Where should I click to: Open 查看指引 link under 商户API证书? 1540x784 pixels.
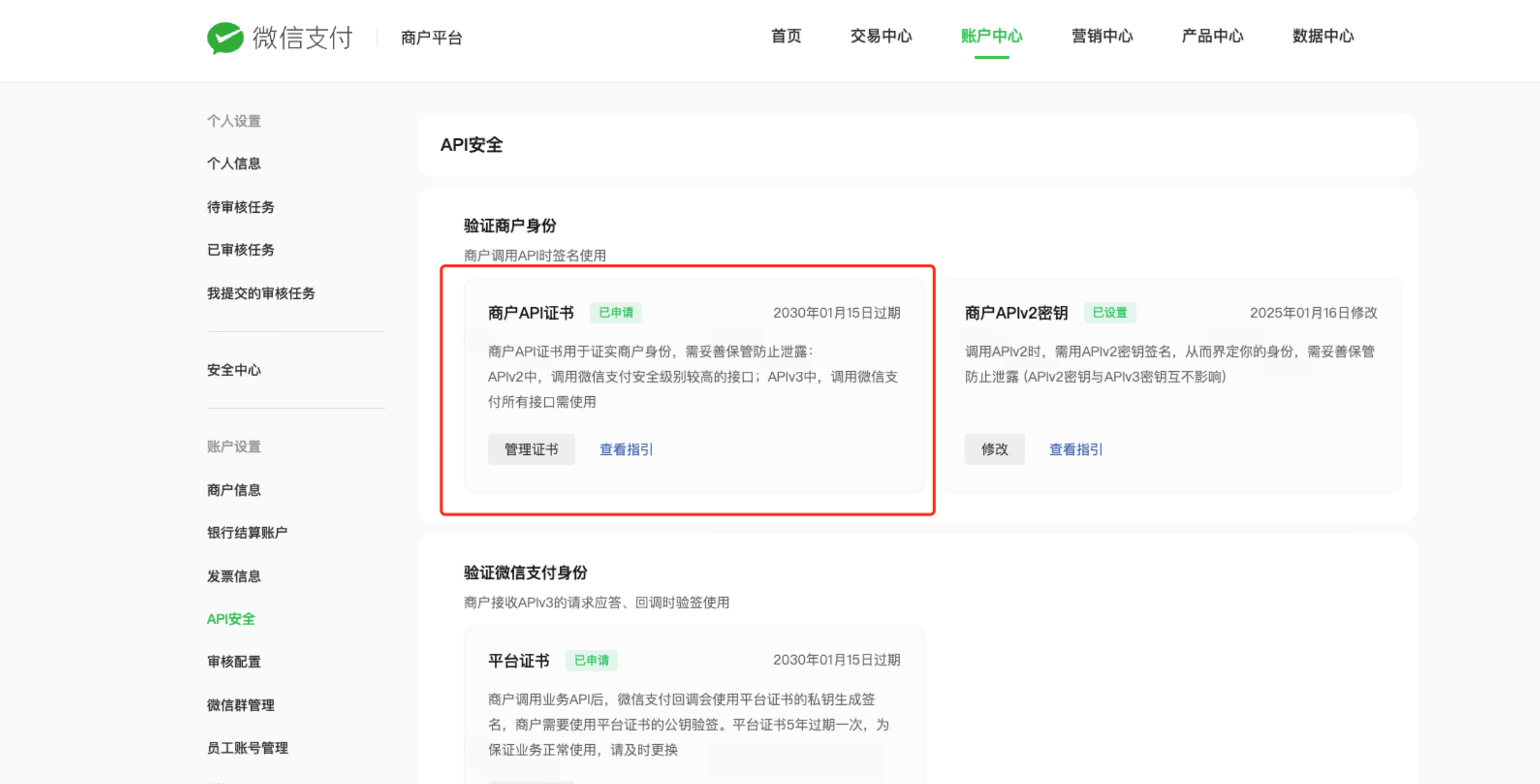[626, 449]
